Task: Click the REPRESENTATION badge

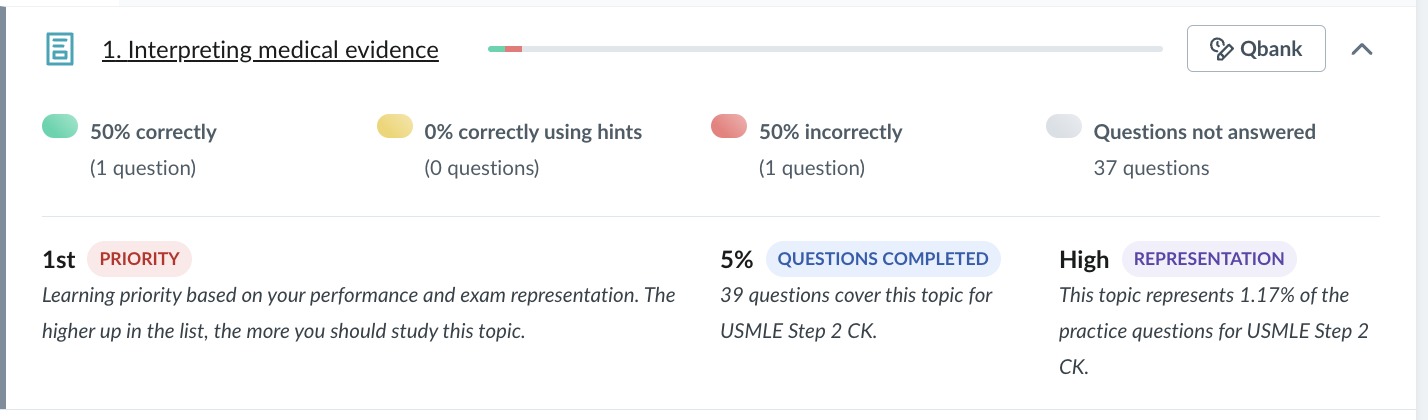Action: pos(1209,259)
